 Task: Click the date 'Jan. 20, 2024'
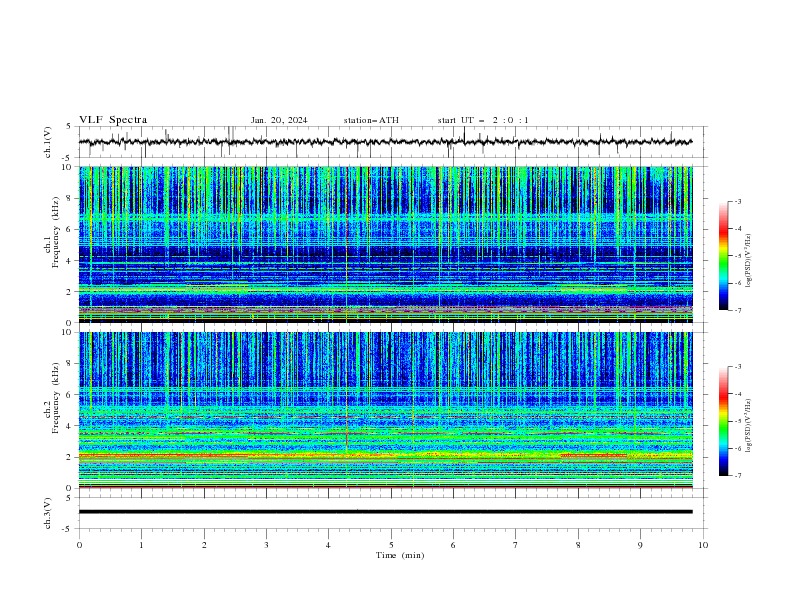pos(279,120)
